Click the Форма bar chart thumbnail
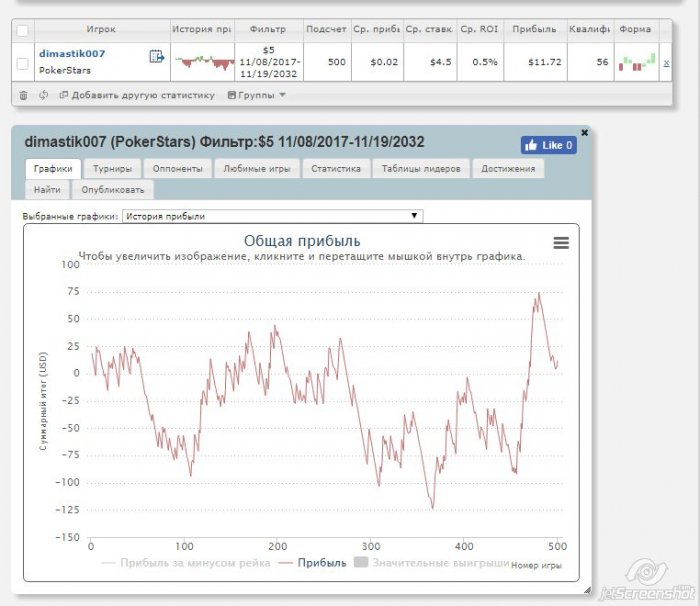Screen dimensions: 700x606 637,62
